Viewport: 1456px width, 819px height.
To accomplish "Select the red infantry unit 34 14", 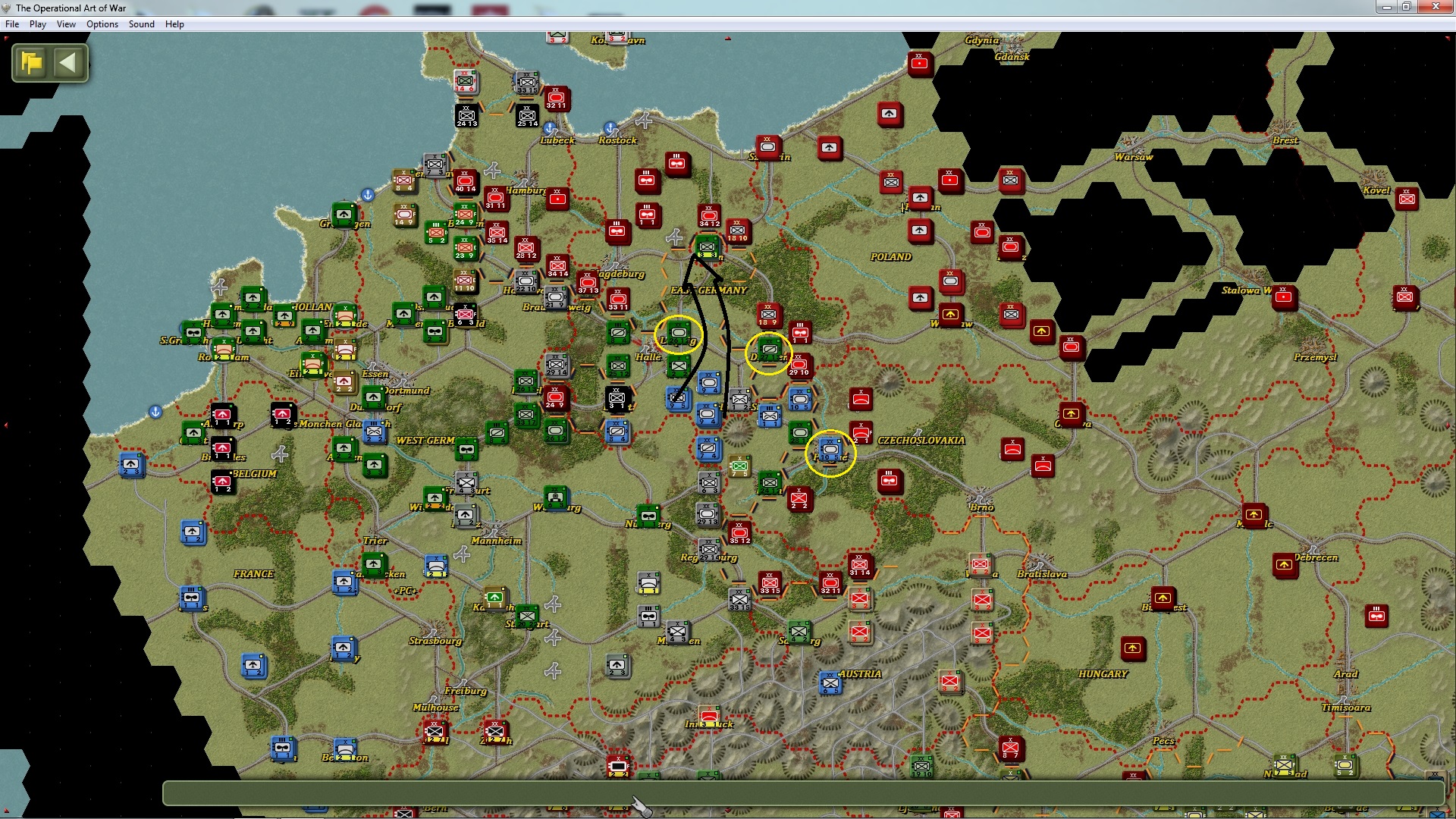I will 557,266.
